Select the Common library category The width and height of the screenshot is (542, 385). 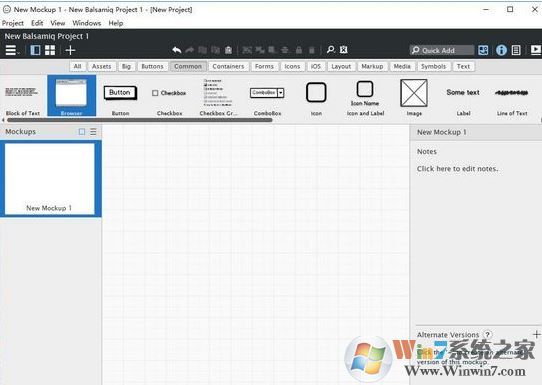(x=188, y=66)
